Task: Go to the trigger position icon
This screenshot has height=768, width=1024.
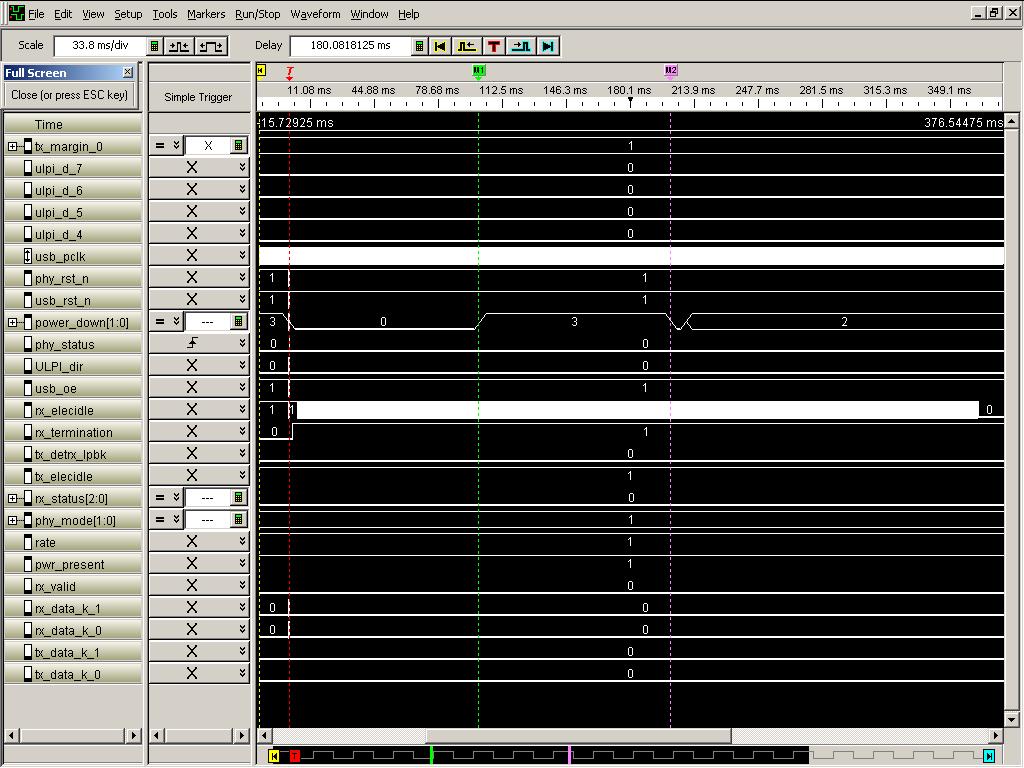Action: click(494, 46)
